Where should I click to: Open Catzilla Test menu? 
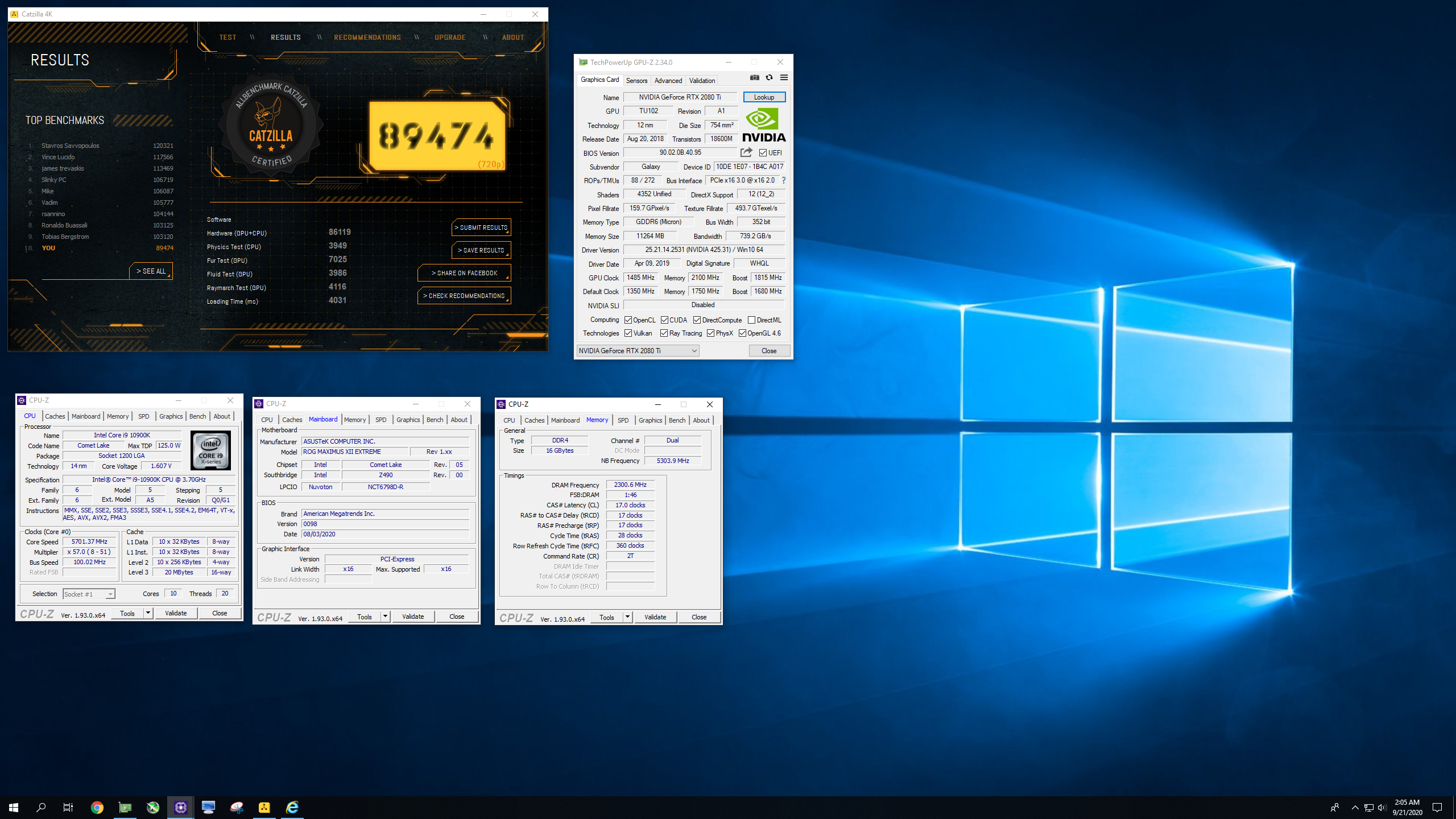pos(227,38)
